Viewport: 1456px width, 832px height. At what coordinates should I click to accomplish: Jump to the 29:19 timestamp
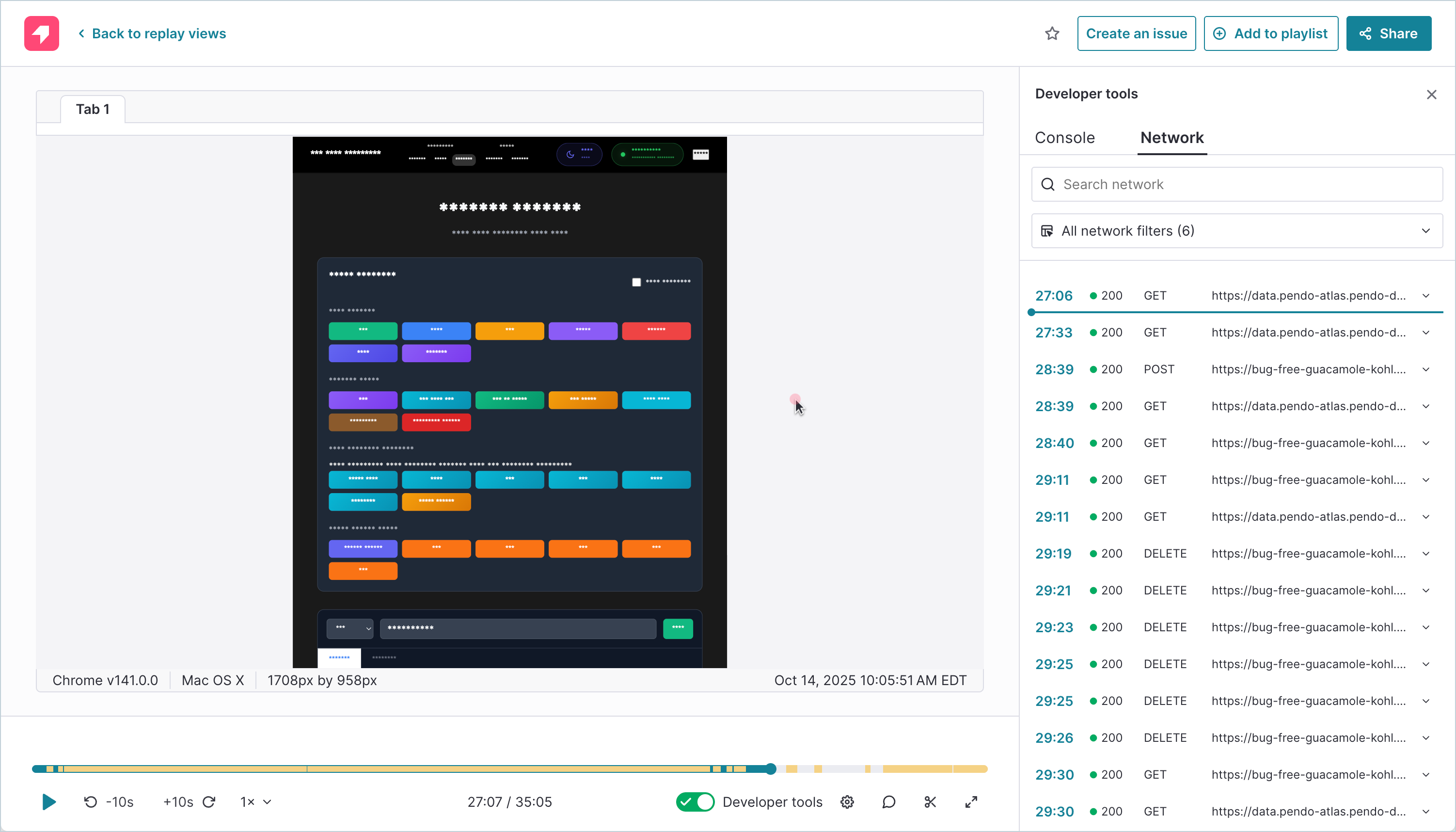point(1053,554)
